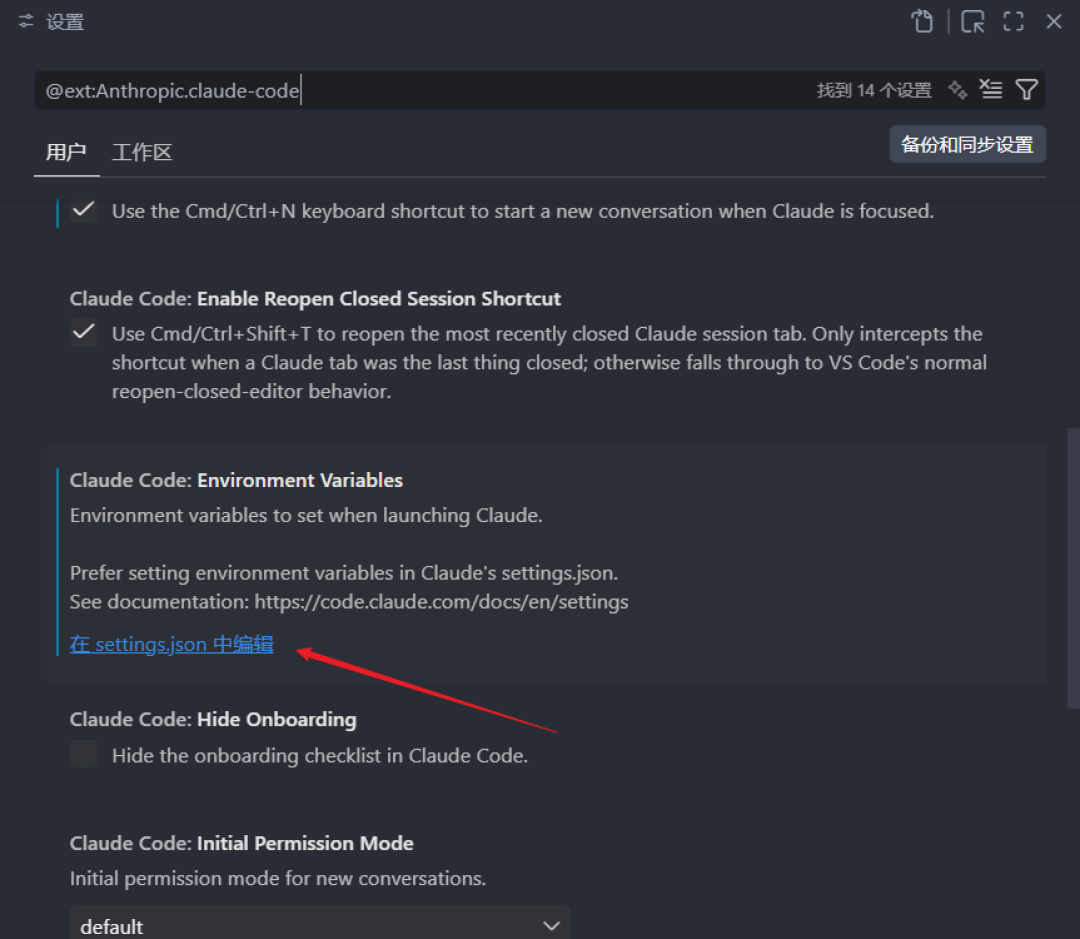Select the Environment Variables setting title
The height and width of the screenshot is (939, 1080).
(x=236, y=480)
